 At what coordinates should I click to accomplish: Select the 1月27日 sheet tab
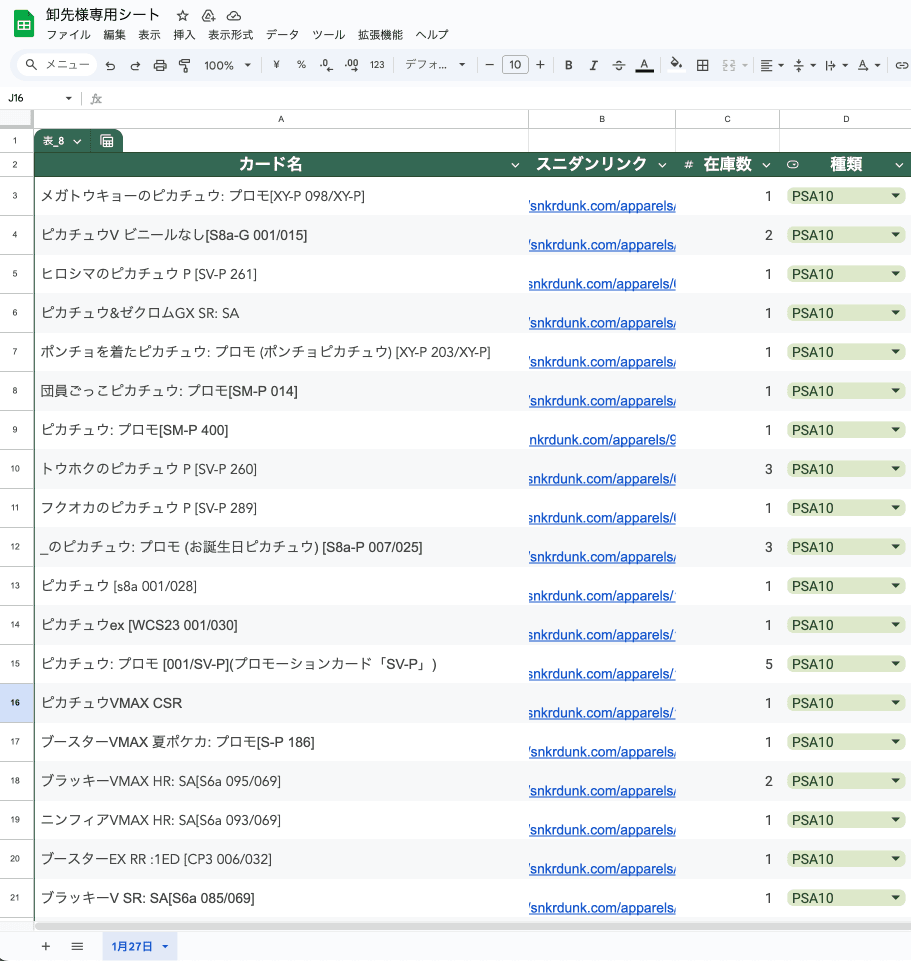click(139, 946)
